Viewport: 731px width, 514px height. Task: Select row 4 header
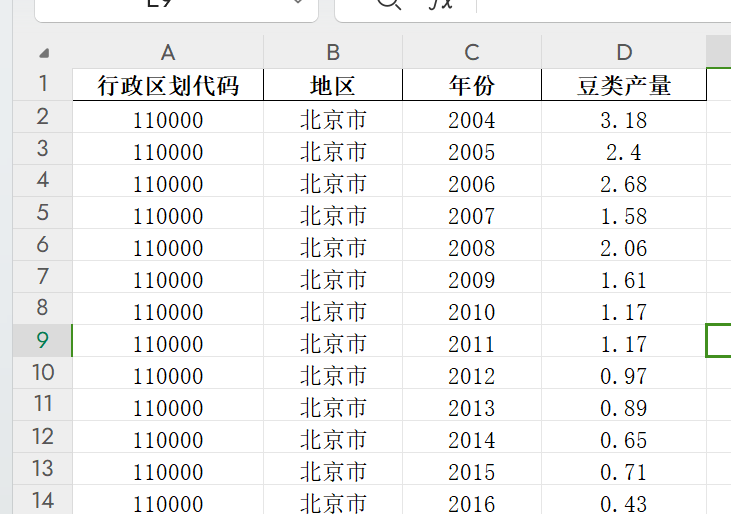pyautogui.click(x=42, y=180)
